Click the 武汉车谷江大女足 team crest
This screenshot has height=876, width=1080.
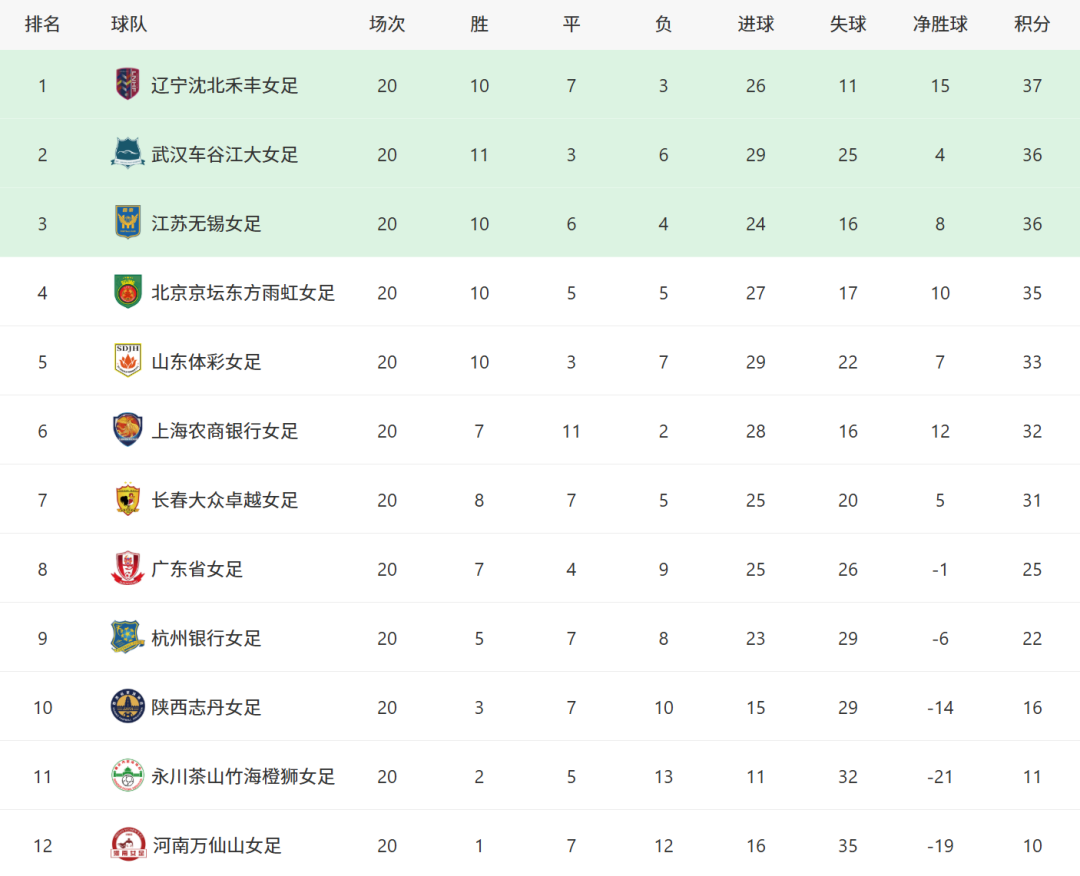[127, 154]
